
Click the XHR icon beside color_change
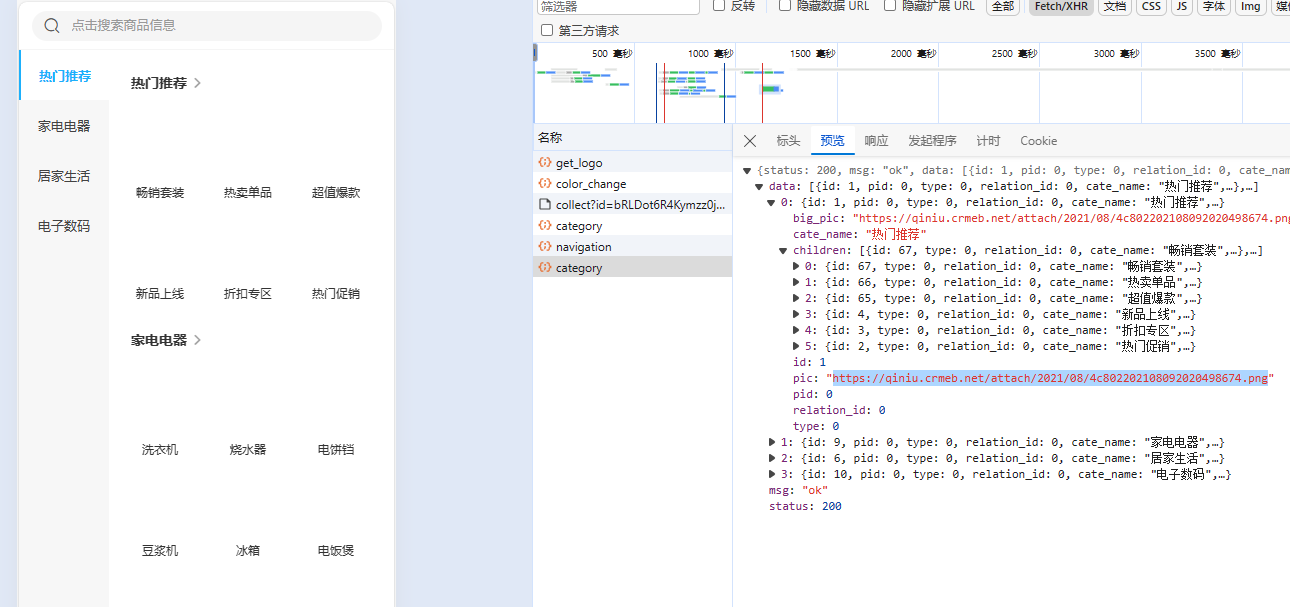tap(545, 184)
